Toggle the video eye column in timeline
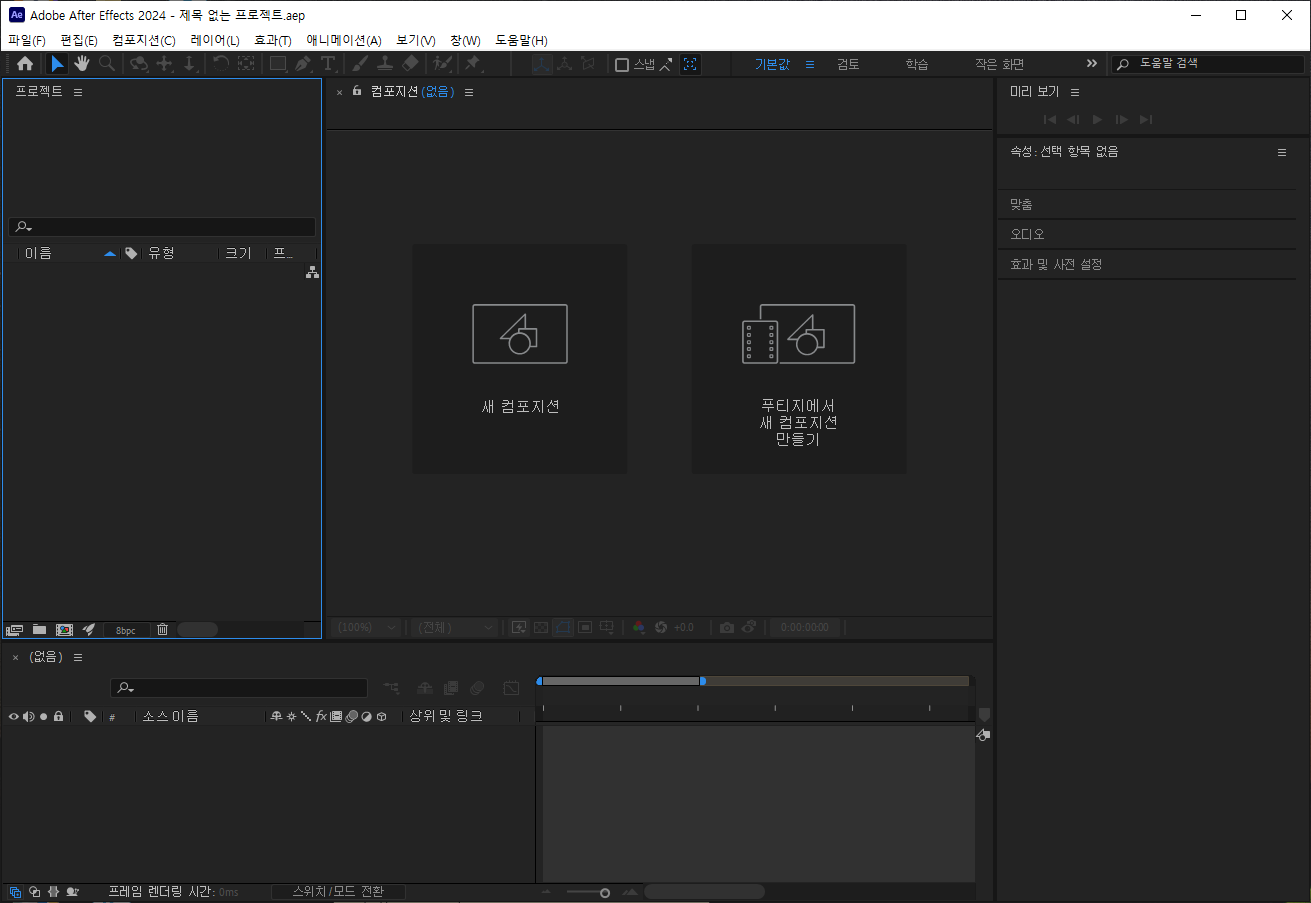This screenshot has width=1311, height=903. (x=14, y=716)
